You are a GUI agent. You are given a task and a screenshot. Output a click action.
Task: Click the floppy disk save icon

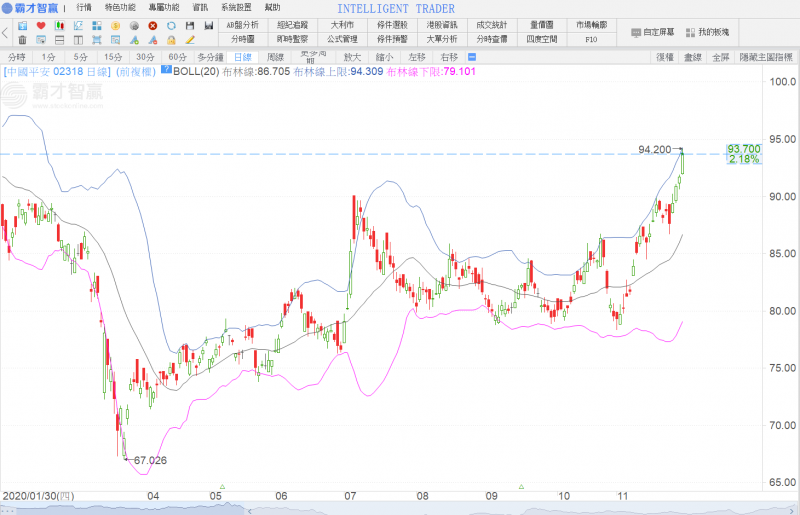pyautogui.click(x=190, y=25)
